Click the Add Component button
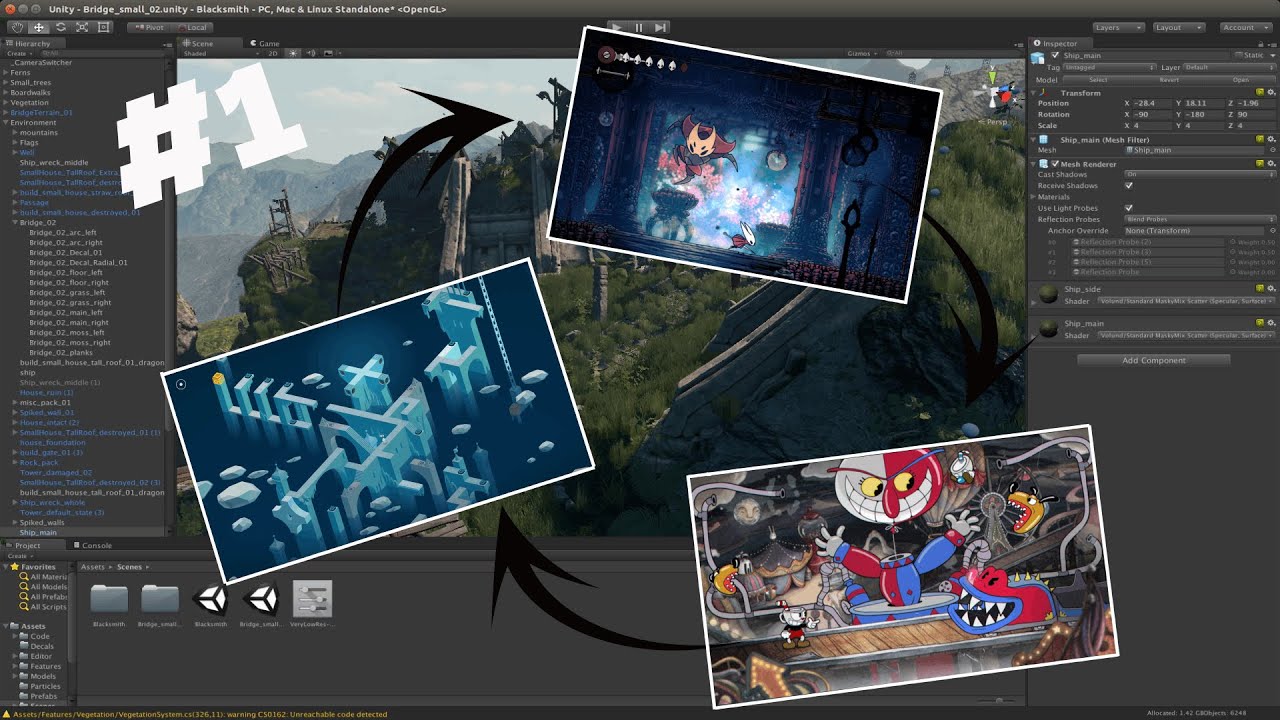Screen dimensions: 1280x720 tap(1154, 360)
